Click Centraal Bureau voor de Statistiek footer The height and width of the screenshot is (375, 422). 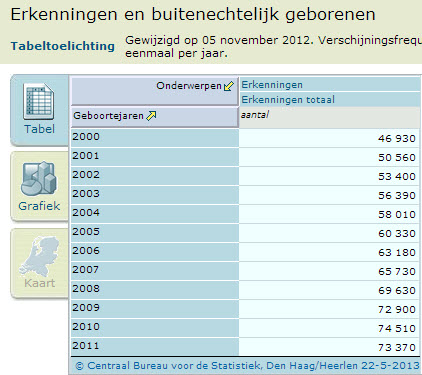tap(247, 366)
